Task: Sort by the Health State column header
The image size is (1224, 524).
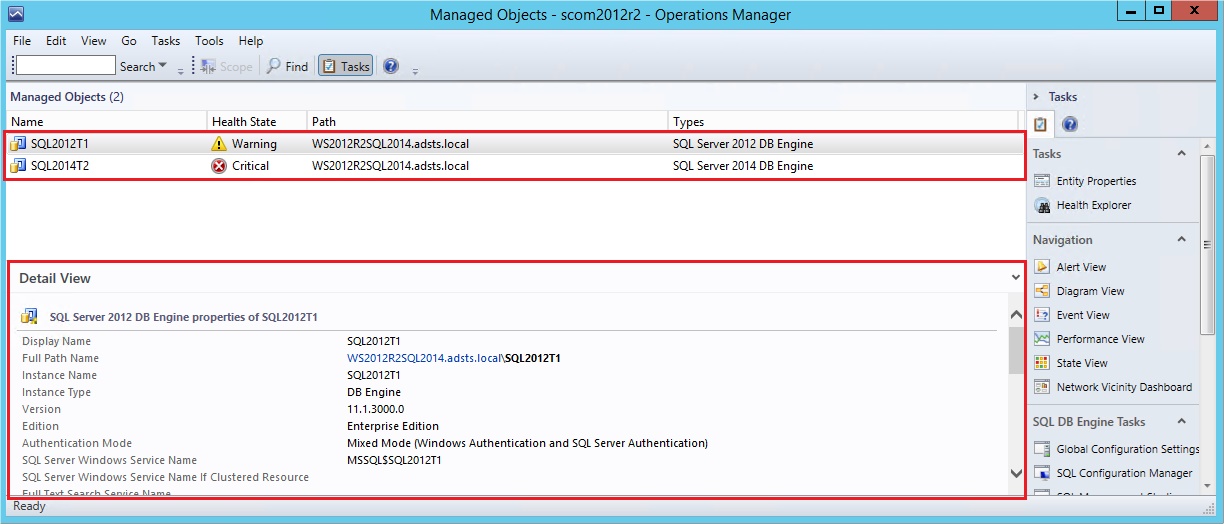Action: point(257,122)
